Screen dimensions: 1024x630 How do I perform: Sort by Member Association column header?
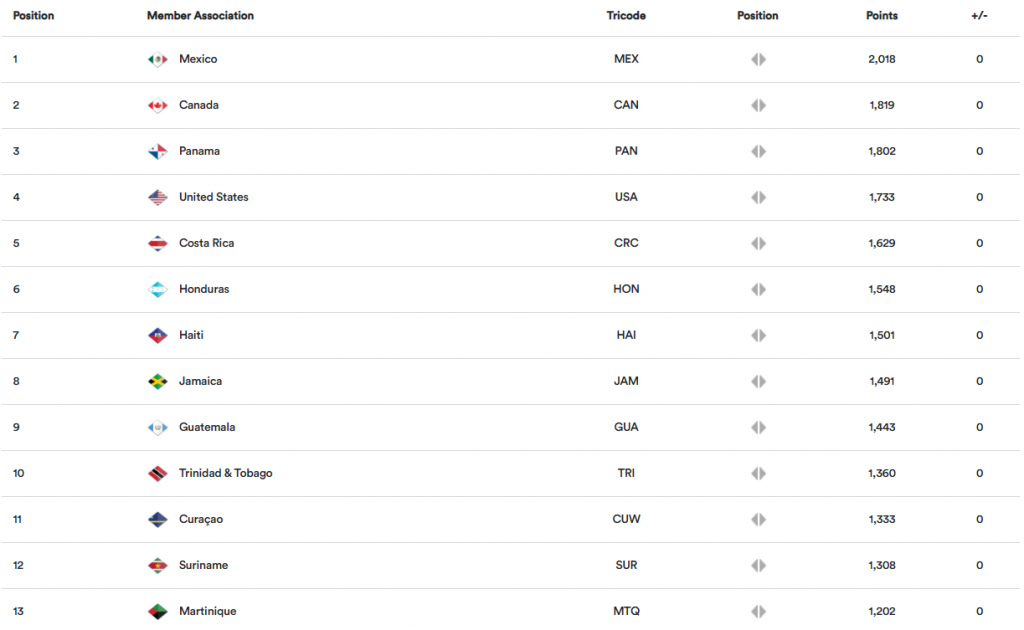click(x=200, y=16)
